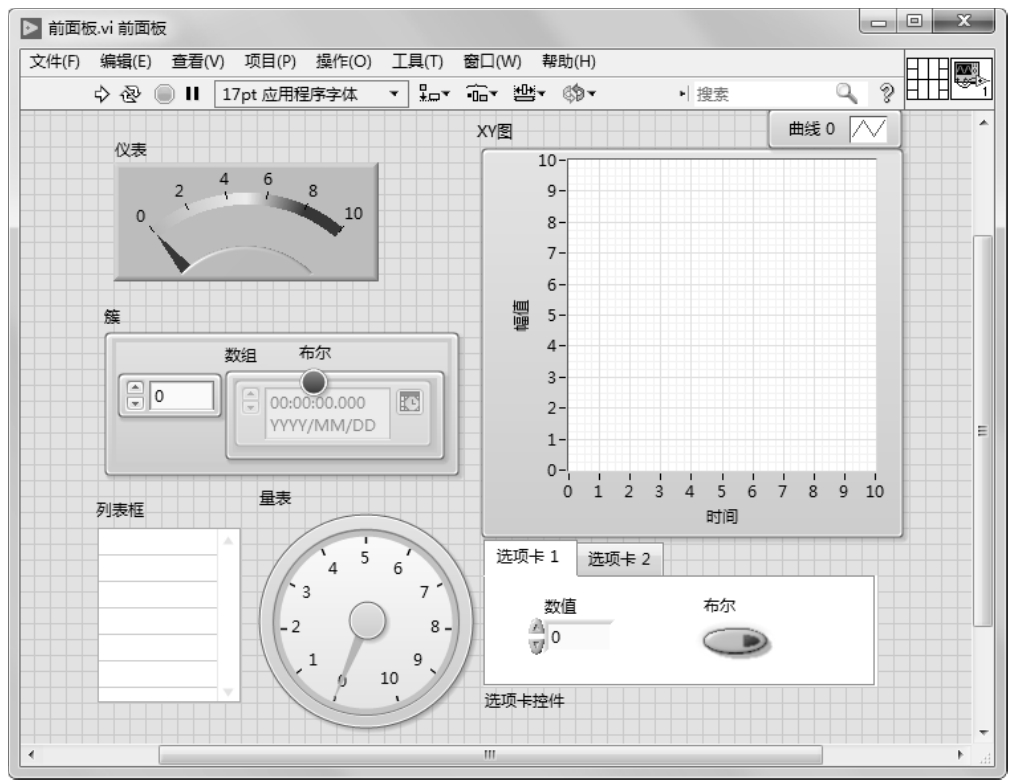
Task: Click the 时间 X-axis label
Action: pos(721,516)
